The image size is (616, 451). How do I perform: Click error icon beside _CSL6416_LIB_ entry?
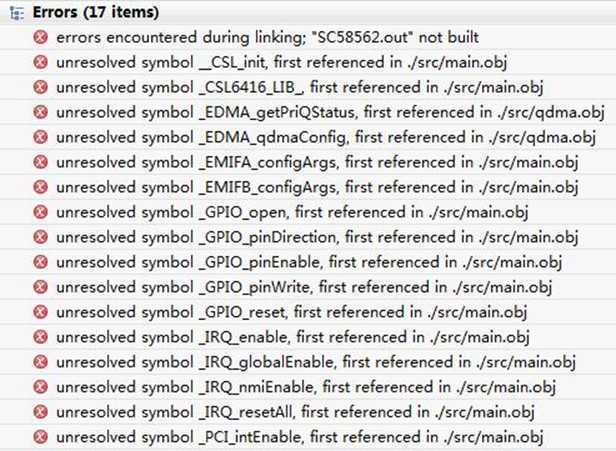(40, 87)
